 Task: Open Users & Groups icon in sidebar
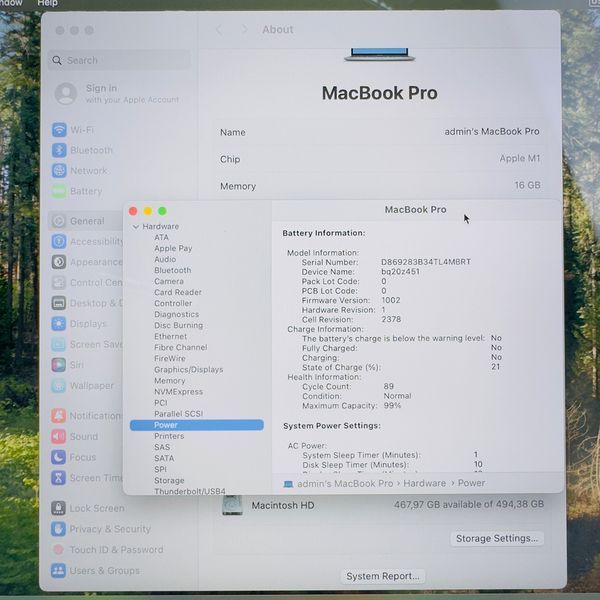click(58, 571)
